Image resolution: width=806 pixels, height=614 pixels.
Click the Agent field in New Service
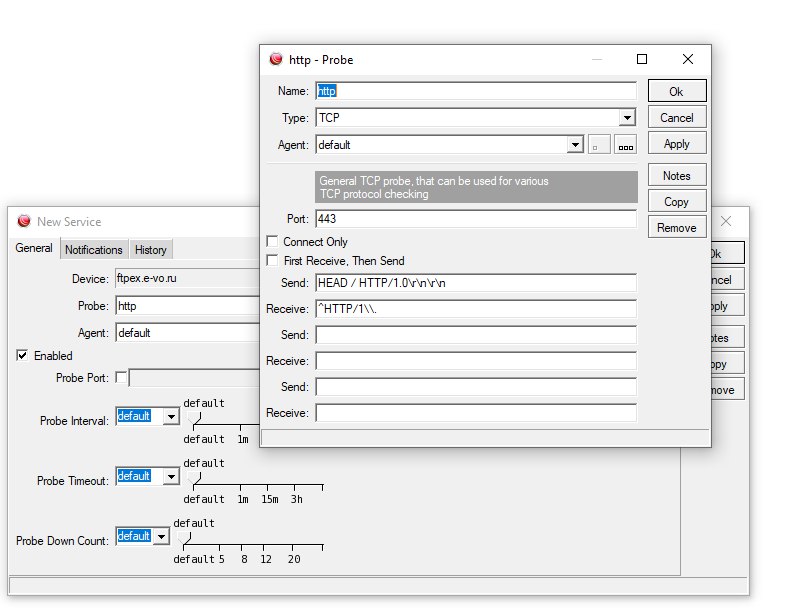click(188, 333)
